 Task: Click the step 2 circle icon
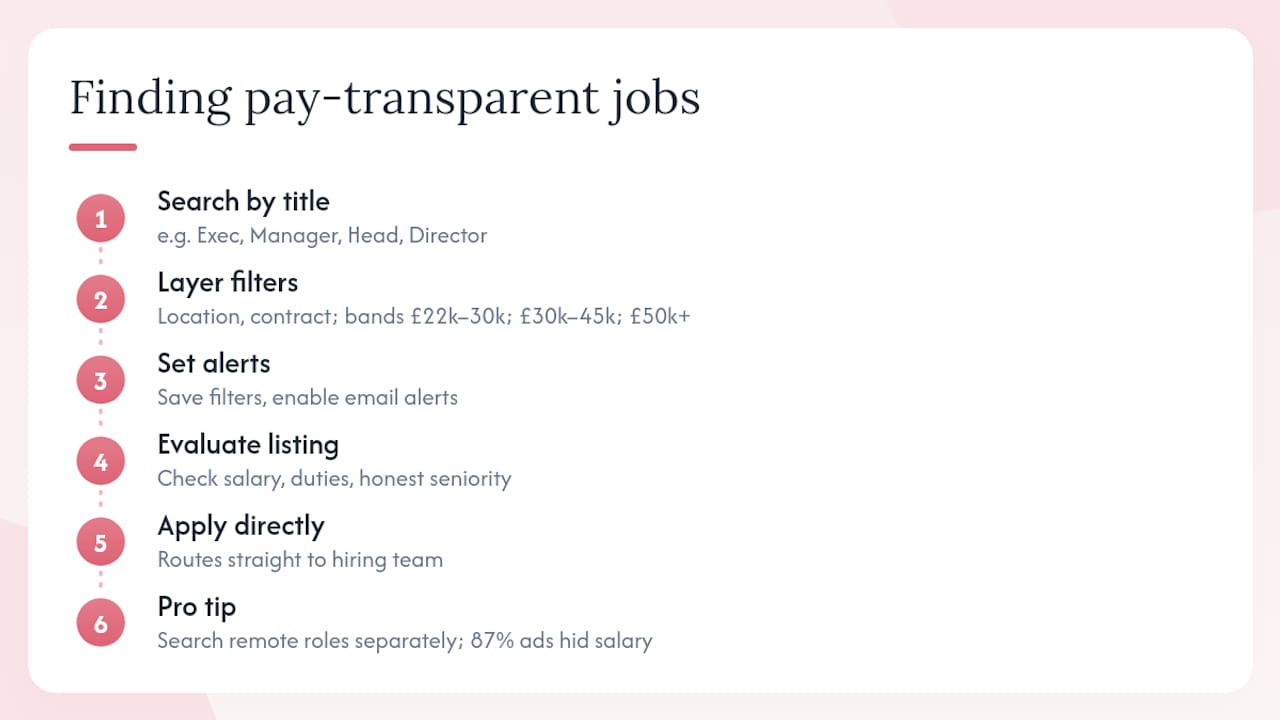click(100, 300)
